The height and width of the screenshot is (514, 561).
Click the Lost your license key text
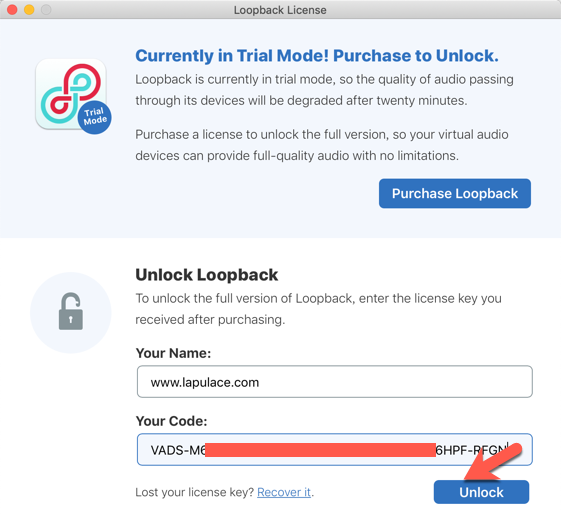coord(195,492)
